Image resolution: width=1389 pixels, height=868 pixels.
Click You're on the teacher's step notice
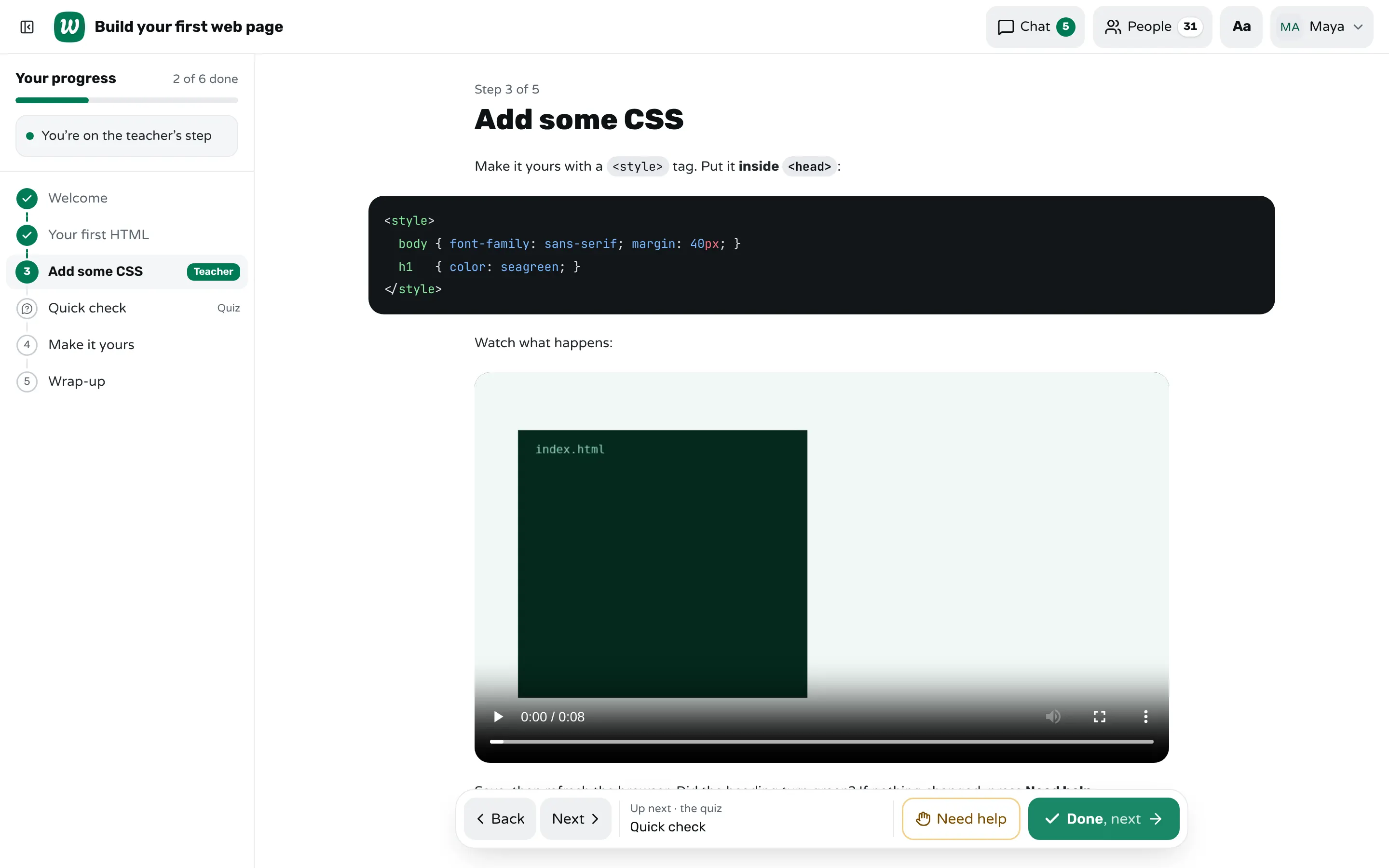[126, 136]
